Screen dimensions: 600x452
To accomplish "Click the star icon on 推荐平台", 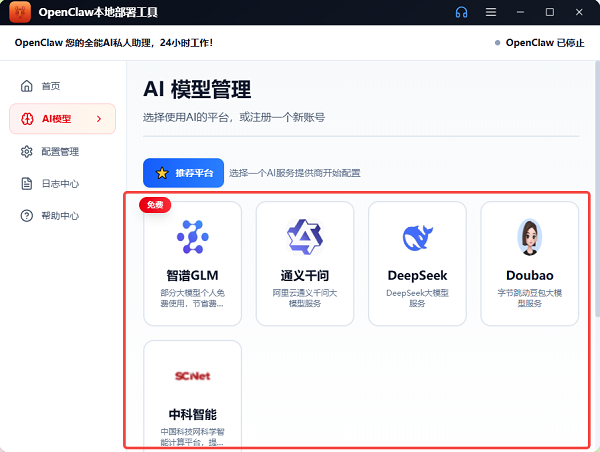I will 162,173.
